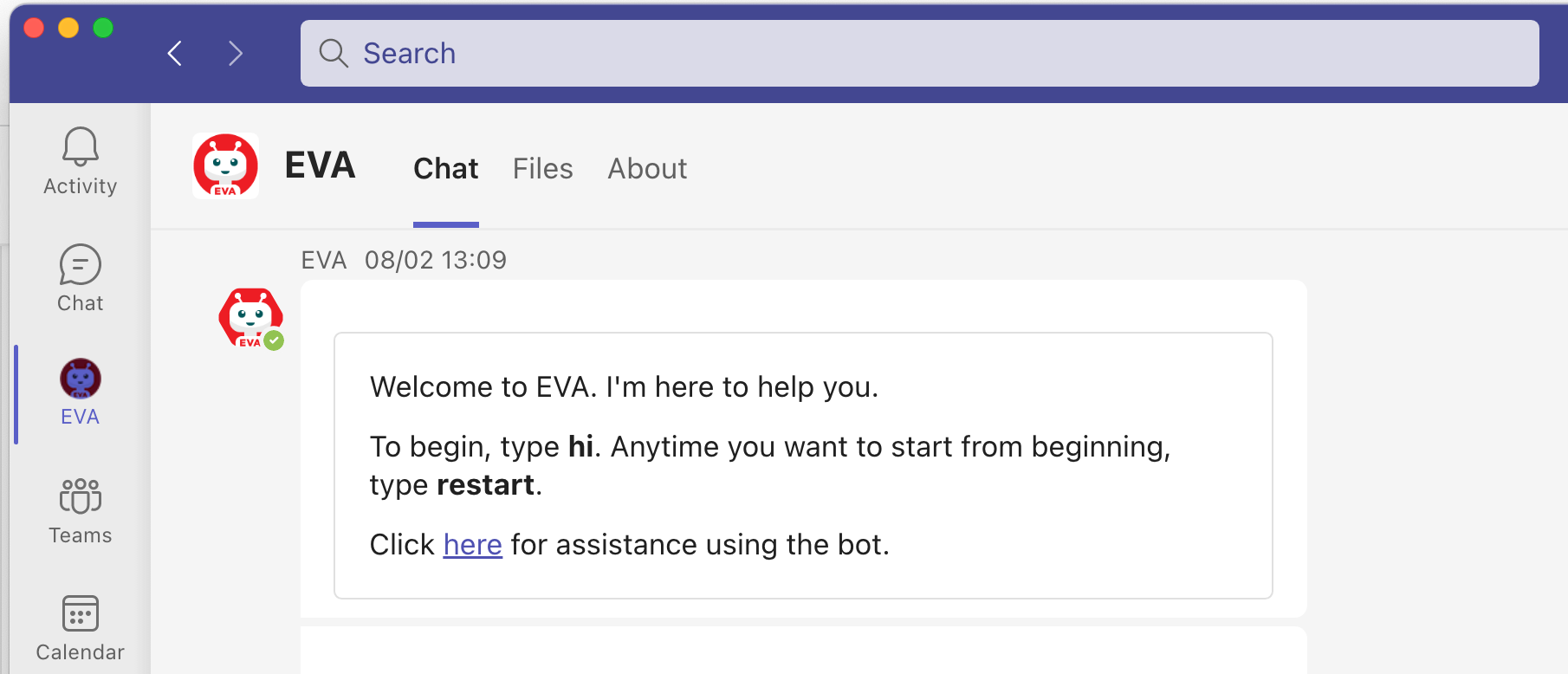Click the EVA title in header

pos(320,165)
